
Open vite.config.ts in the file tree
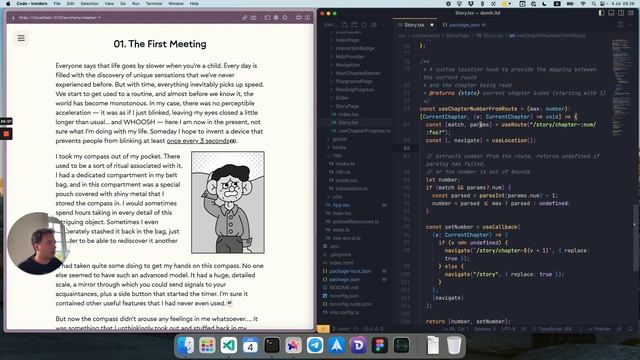point(345,312)
